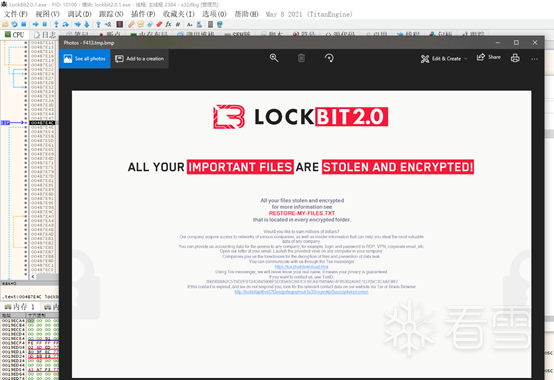Screen dimensions: 554x380
Task: Run the program with the blue arrow icon
Action: [x=35, y=24]
